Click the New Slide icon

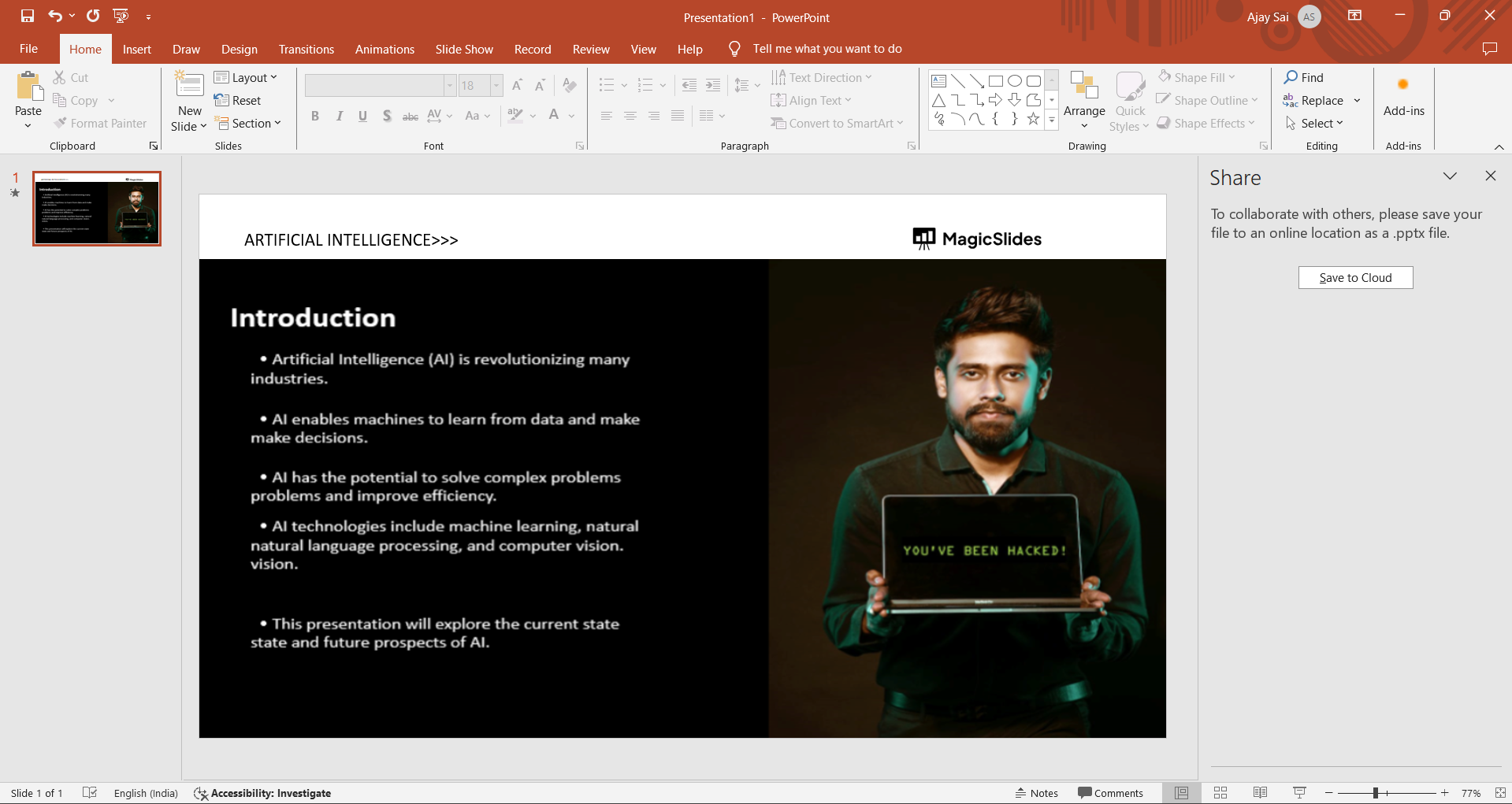pos(189,85)
